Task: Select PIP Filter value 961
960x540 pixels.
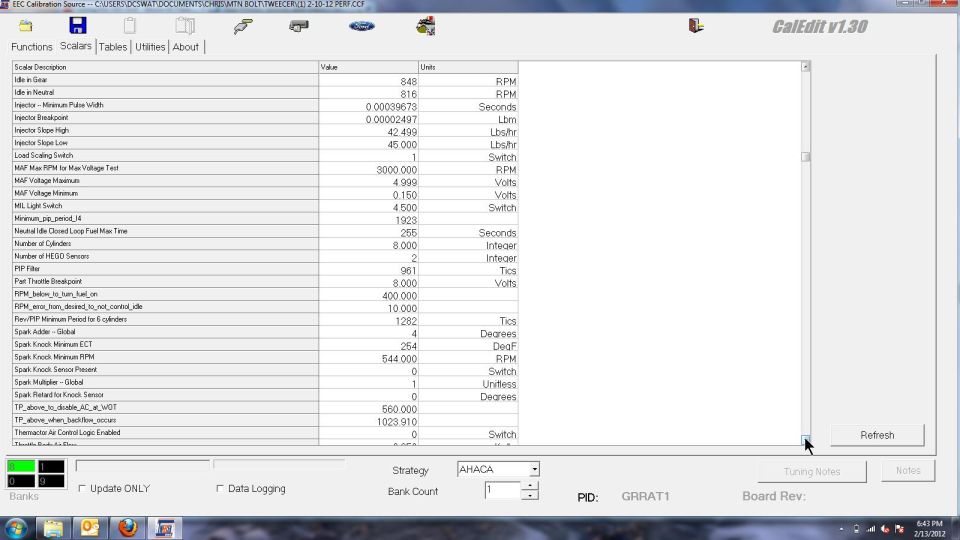Action: pyautogui.click(x=369, y=271)
